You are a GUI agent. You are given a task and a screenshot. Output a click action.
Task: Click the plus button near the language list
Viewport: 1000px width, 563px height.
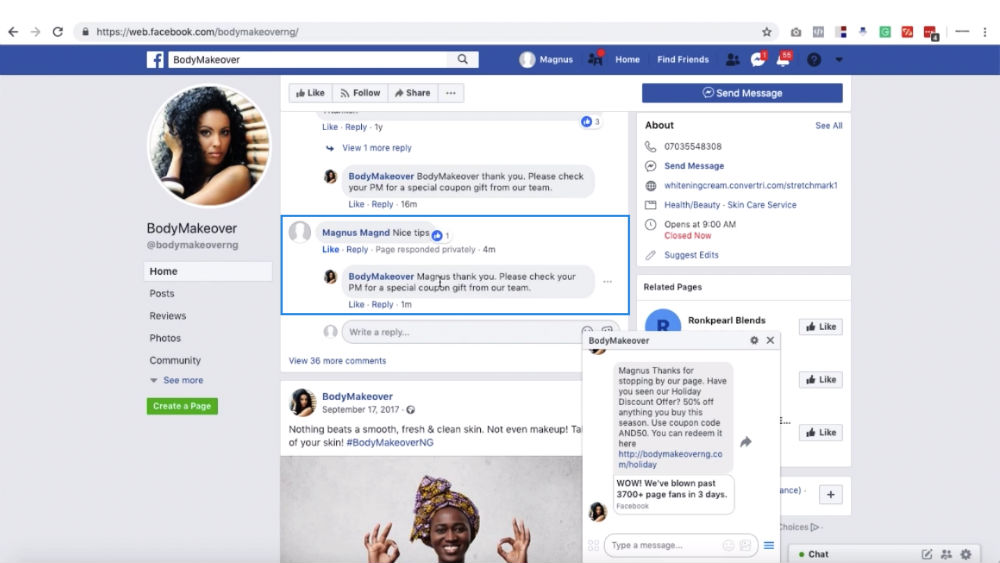click(x=831, y=495)
